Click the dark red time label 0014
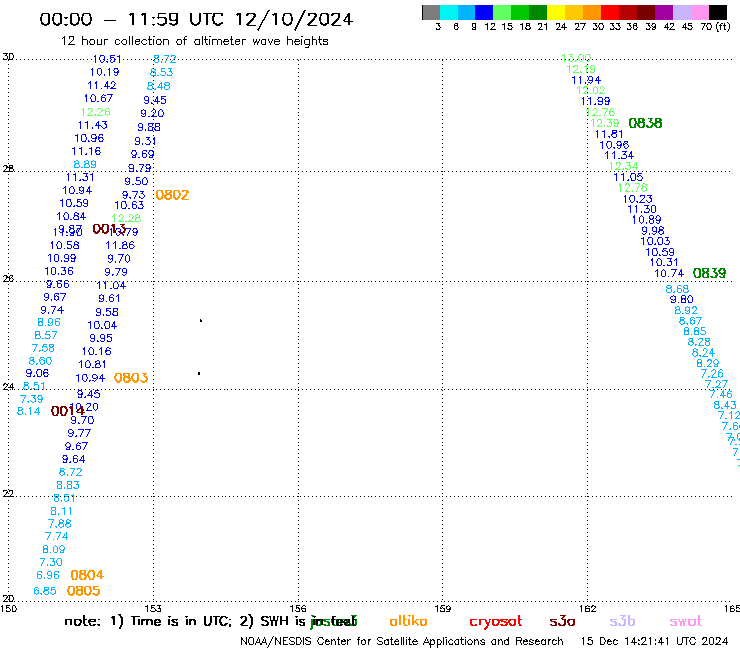This screenshot has height=650, width=740. pos(67,411)
